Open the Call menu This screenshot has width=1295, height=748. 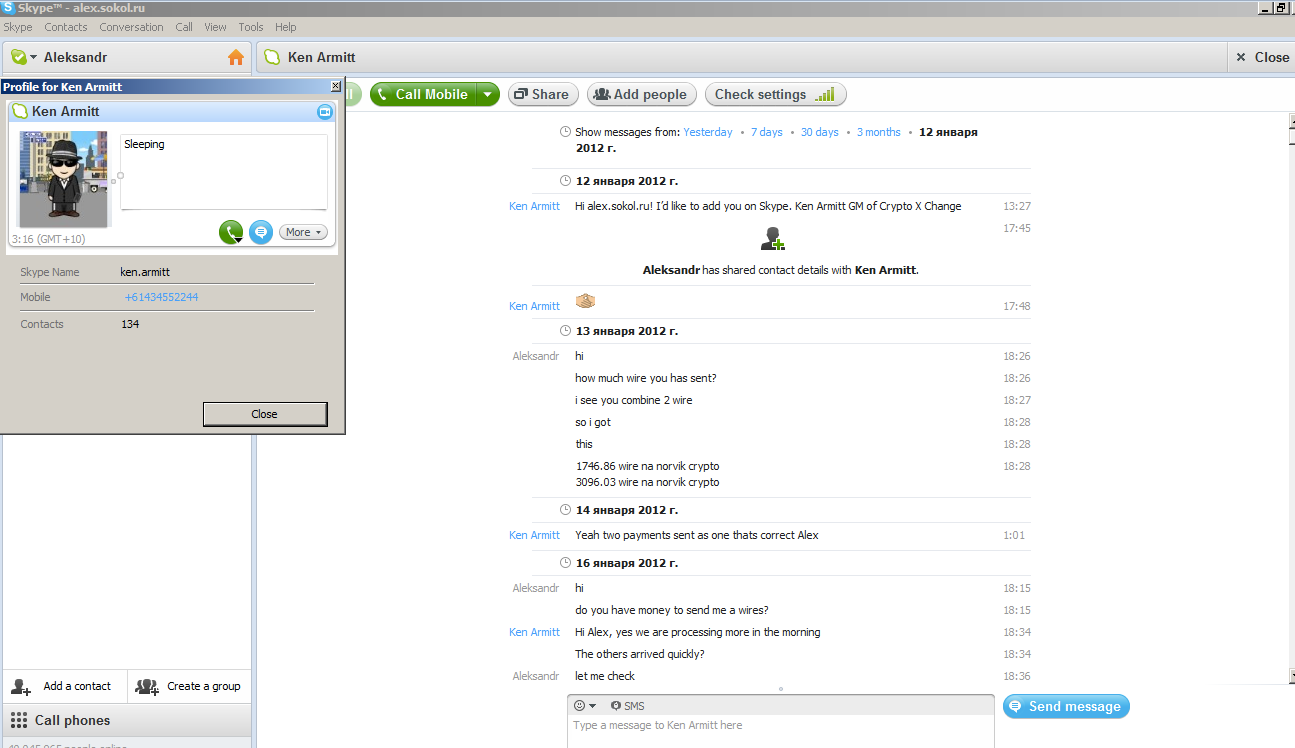184,27
